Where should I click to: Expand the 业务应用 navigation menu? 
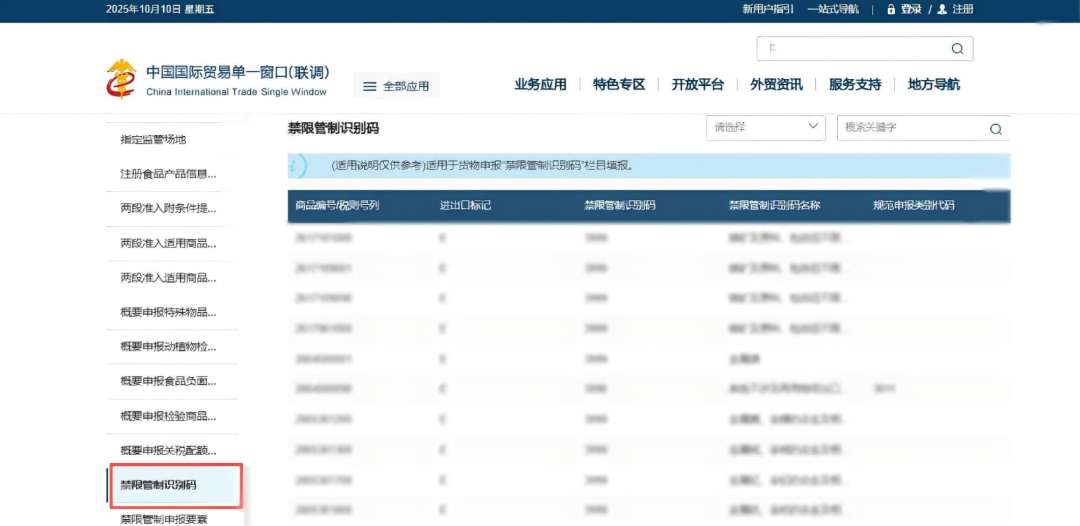(x=540, y=85)
